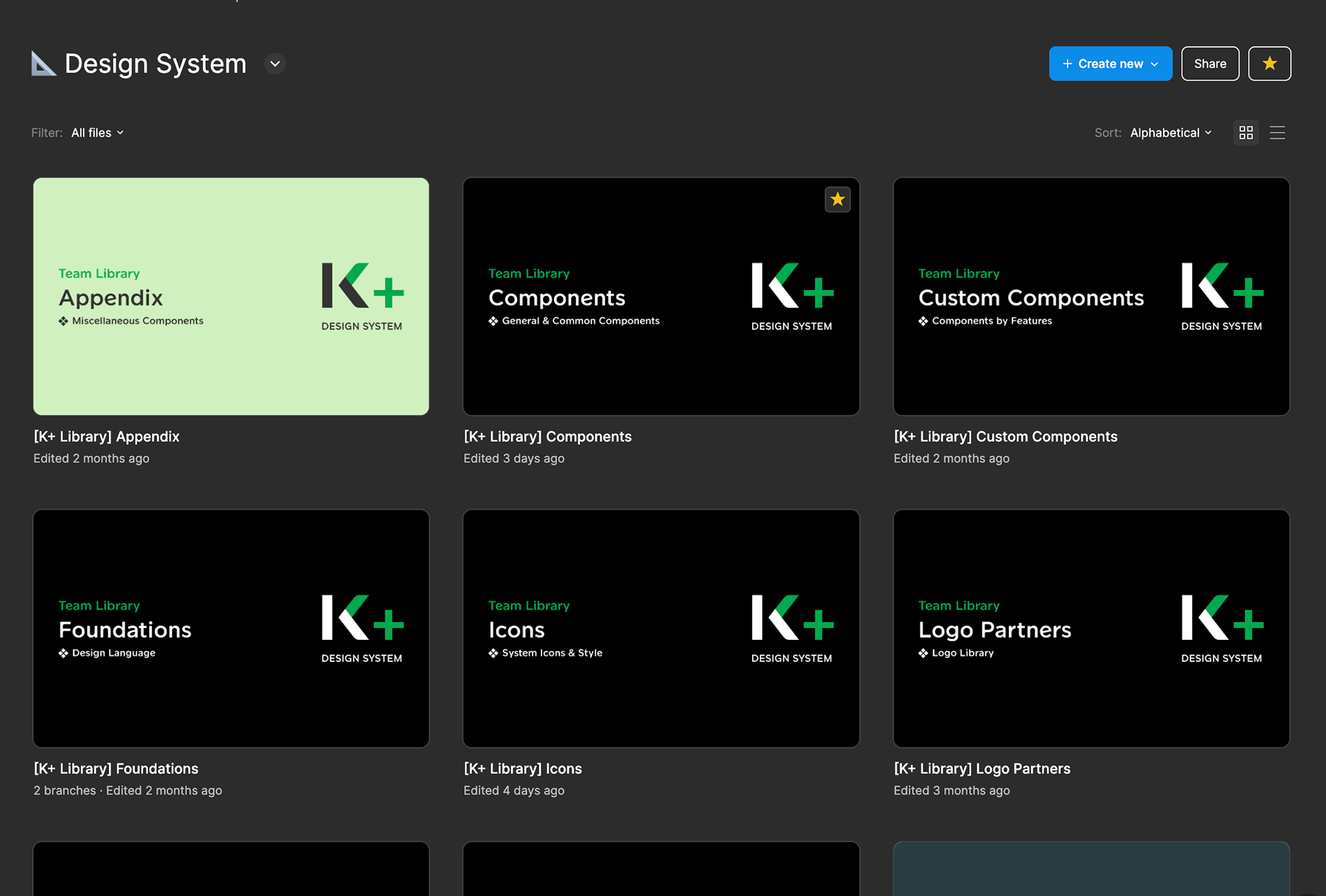Unstar the Components file star badge

[x=838, y=199]
